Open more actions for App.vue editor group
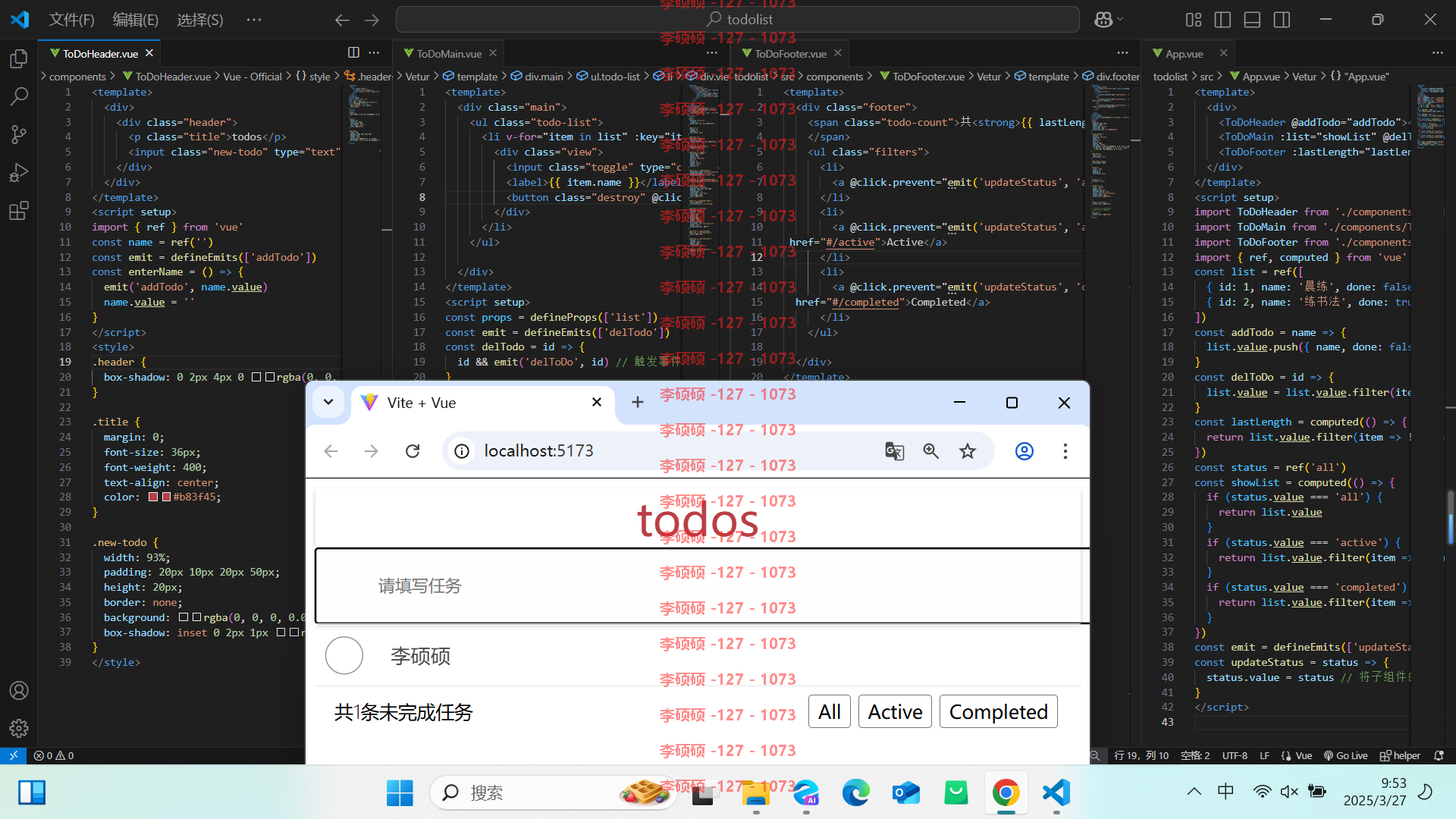The width and height of the screenshot is (1456, 819). pos(1438,52)
